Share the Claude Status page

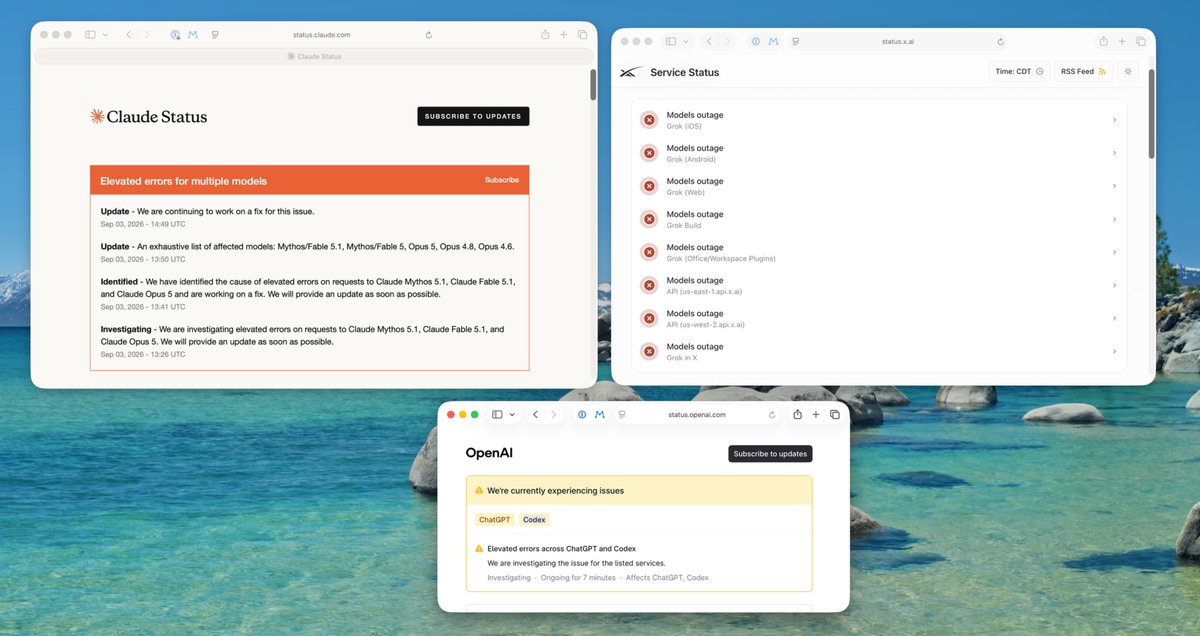point(545,34)
